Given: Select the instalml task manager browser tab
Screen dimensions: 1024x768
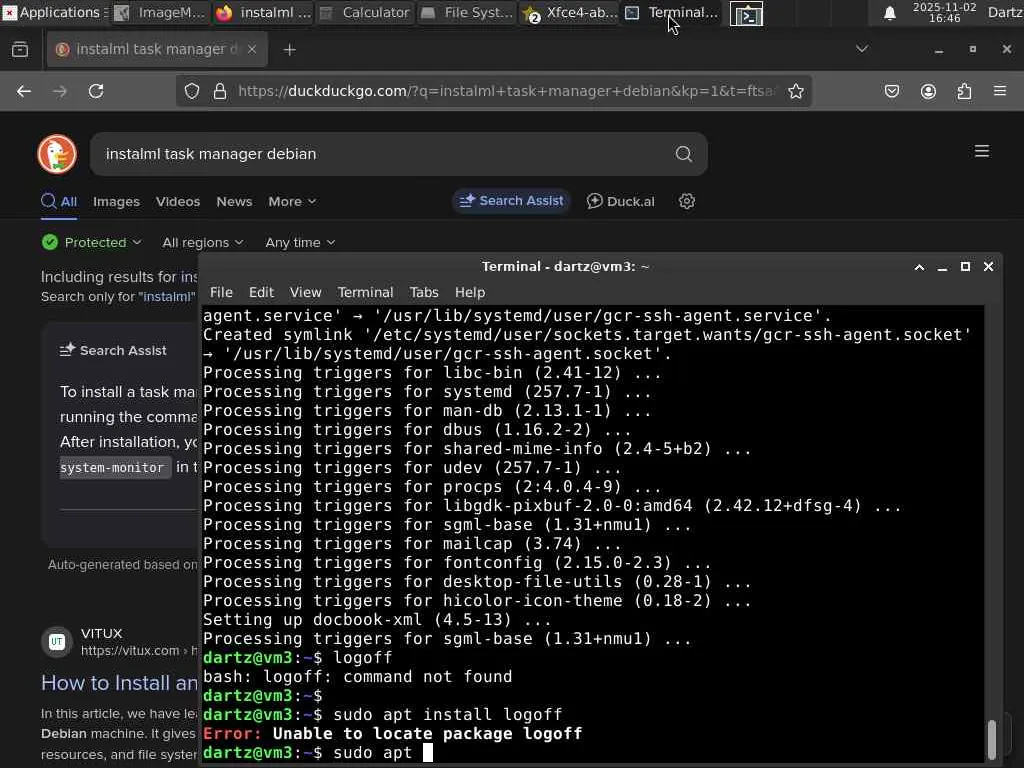Looking at the screenshot, I should coord(157,50).
